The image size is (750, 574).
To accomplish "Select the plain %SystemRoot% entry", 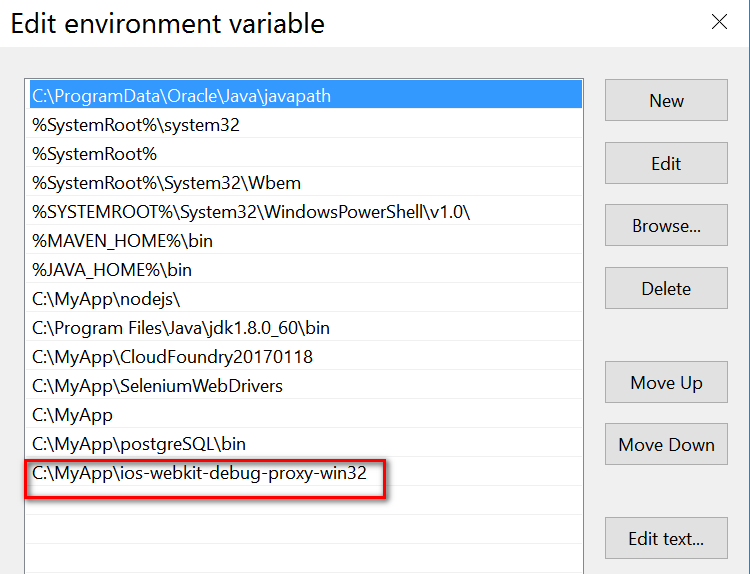I will point(306,153).
